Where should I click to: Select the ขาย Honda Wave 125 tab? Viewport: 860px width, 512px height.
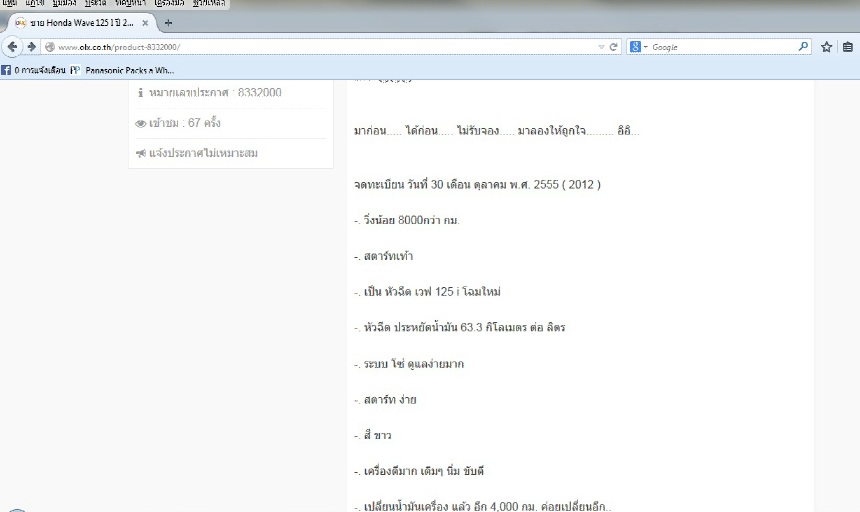[81, 23]
